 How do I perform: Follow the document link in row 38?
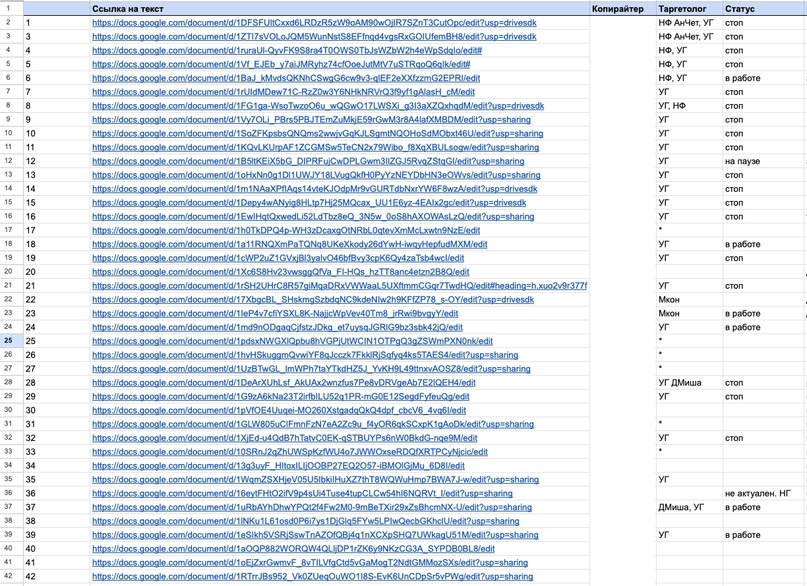(305, 521)
